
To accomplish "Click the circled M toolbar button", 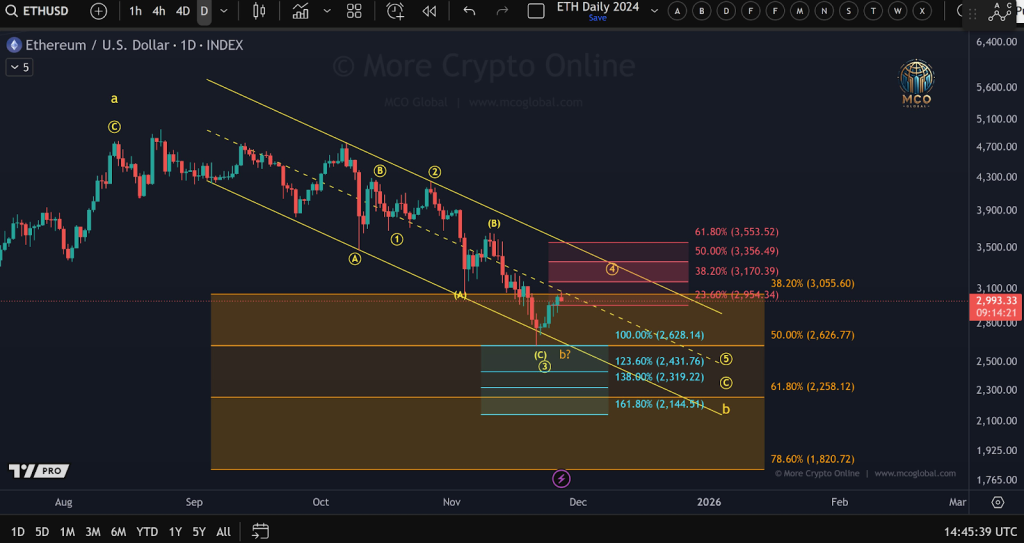I will (x=799, y=10).
